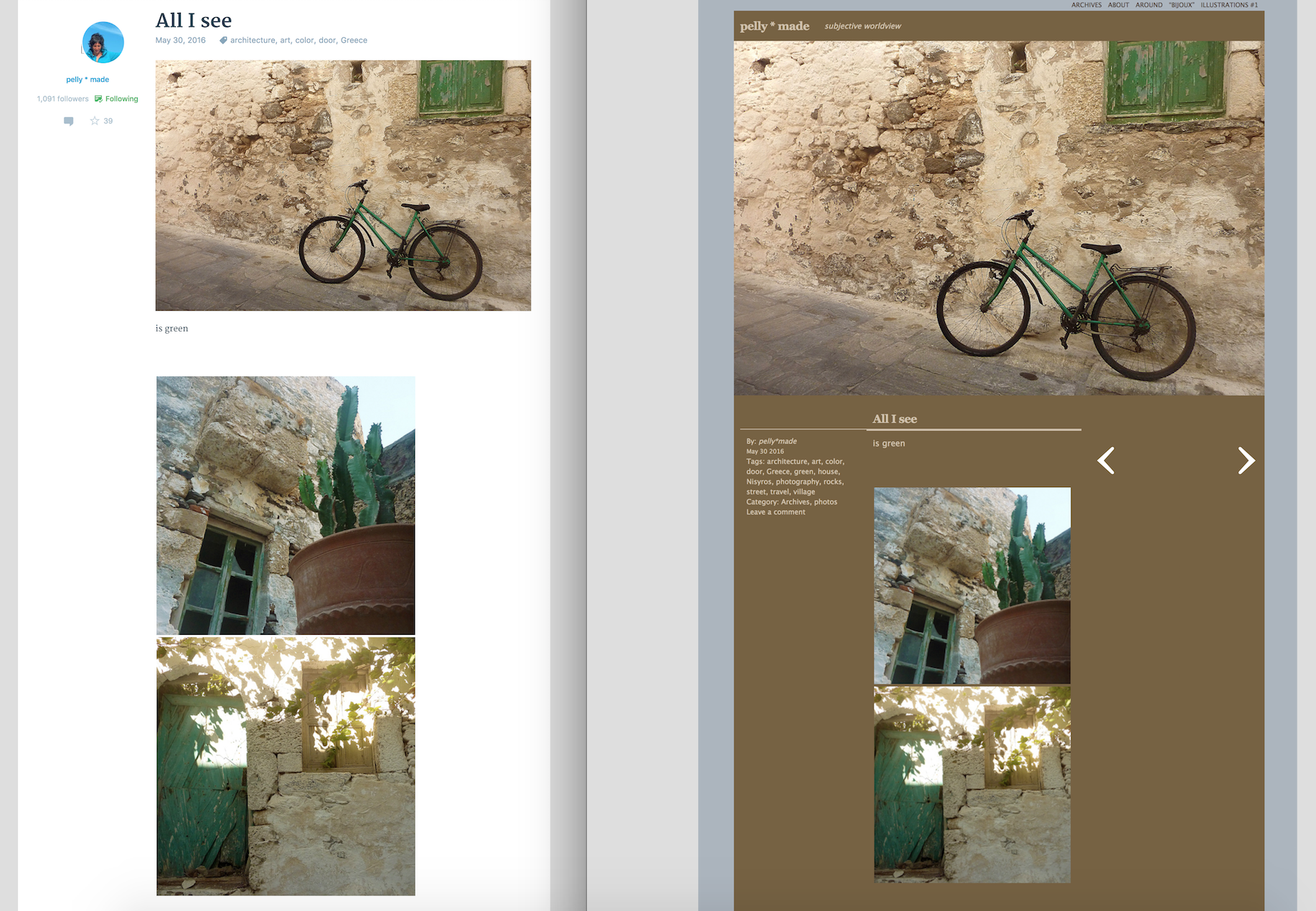Star the post with 39 likes

(x=95, y=121)
